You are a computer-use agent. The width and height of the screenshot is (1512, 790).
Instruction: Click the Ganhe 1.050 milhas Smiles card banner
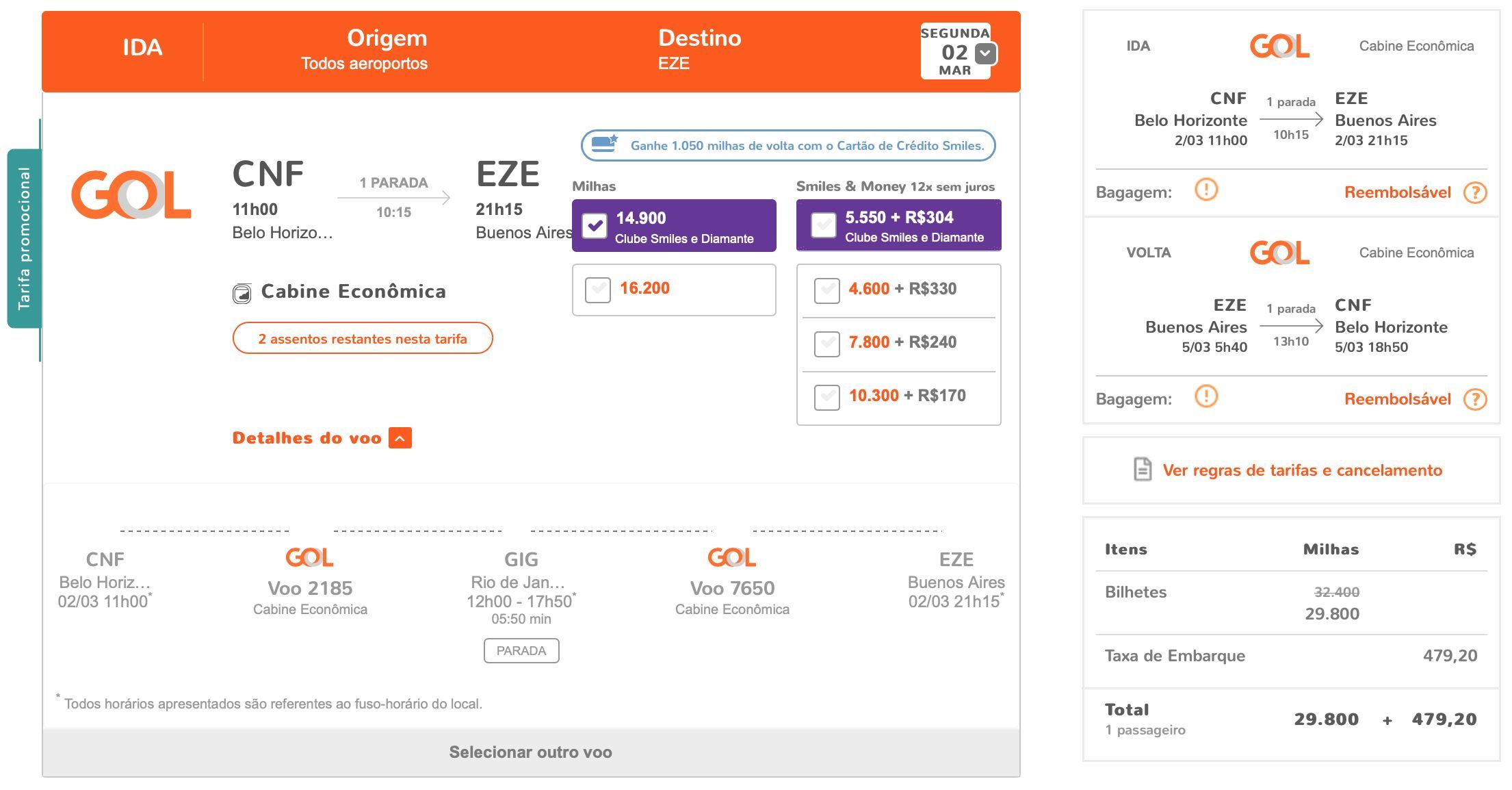coord(788,145)
